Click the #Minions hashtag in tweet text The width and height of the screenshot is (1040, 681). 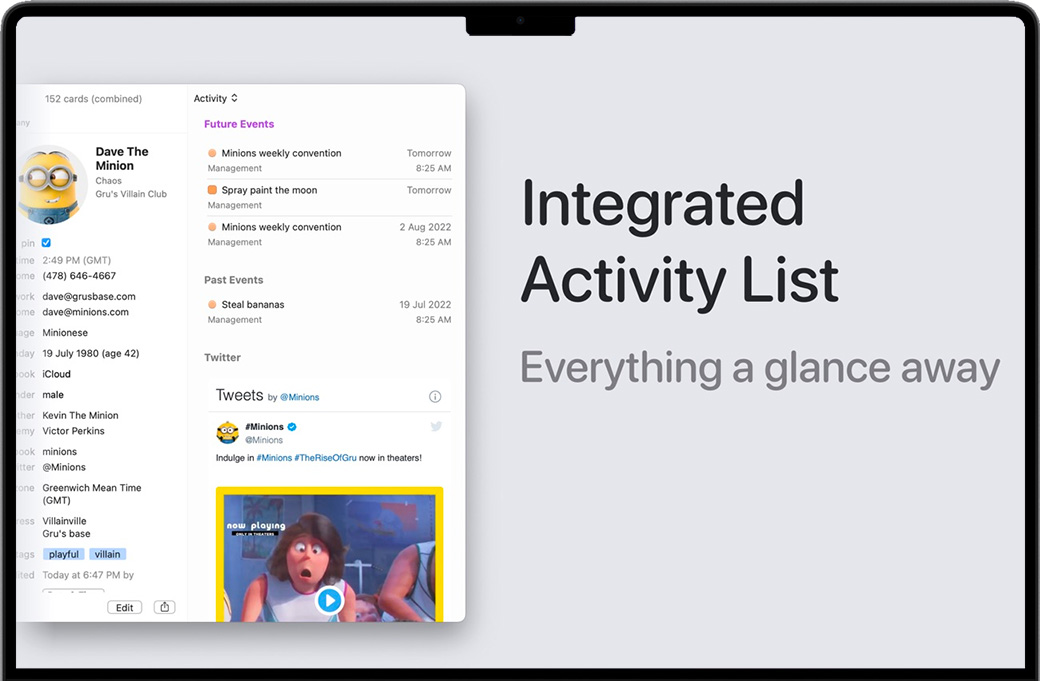(x=274, y=458)
